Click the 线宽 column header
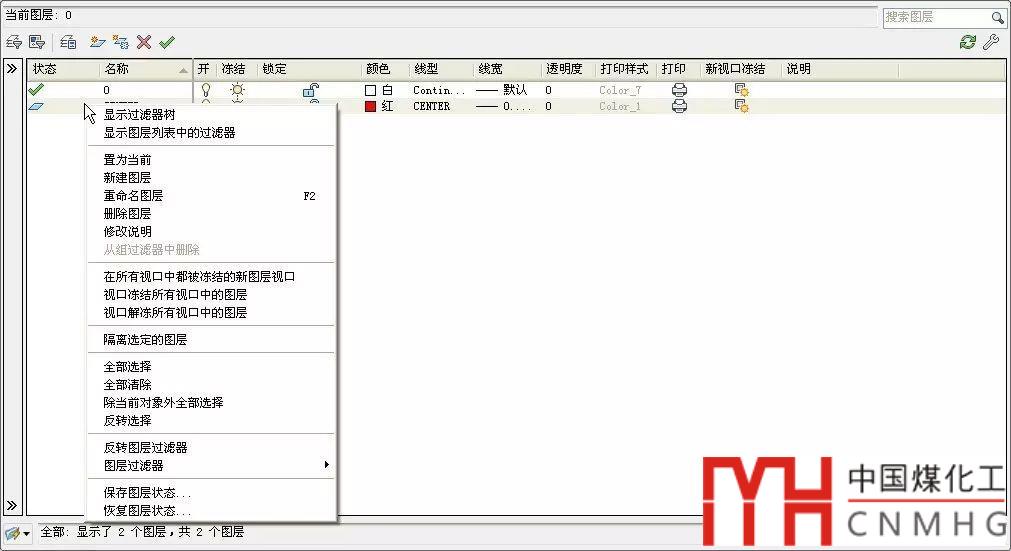 [x=507, y=69]
